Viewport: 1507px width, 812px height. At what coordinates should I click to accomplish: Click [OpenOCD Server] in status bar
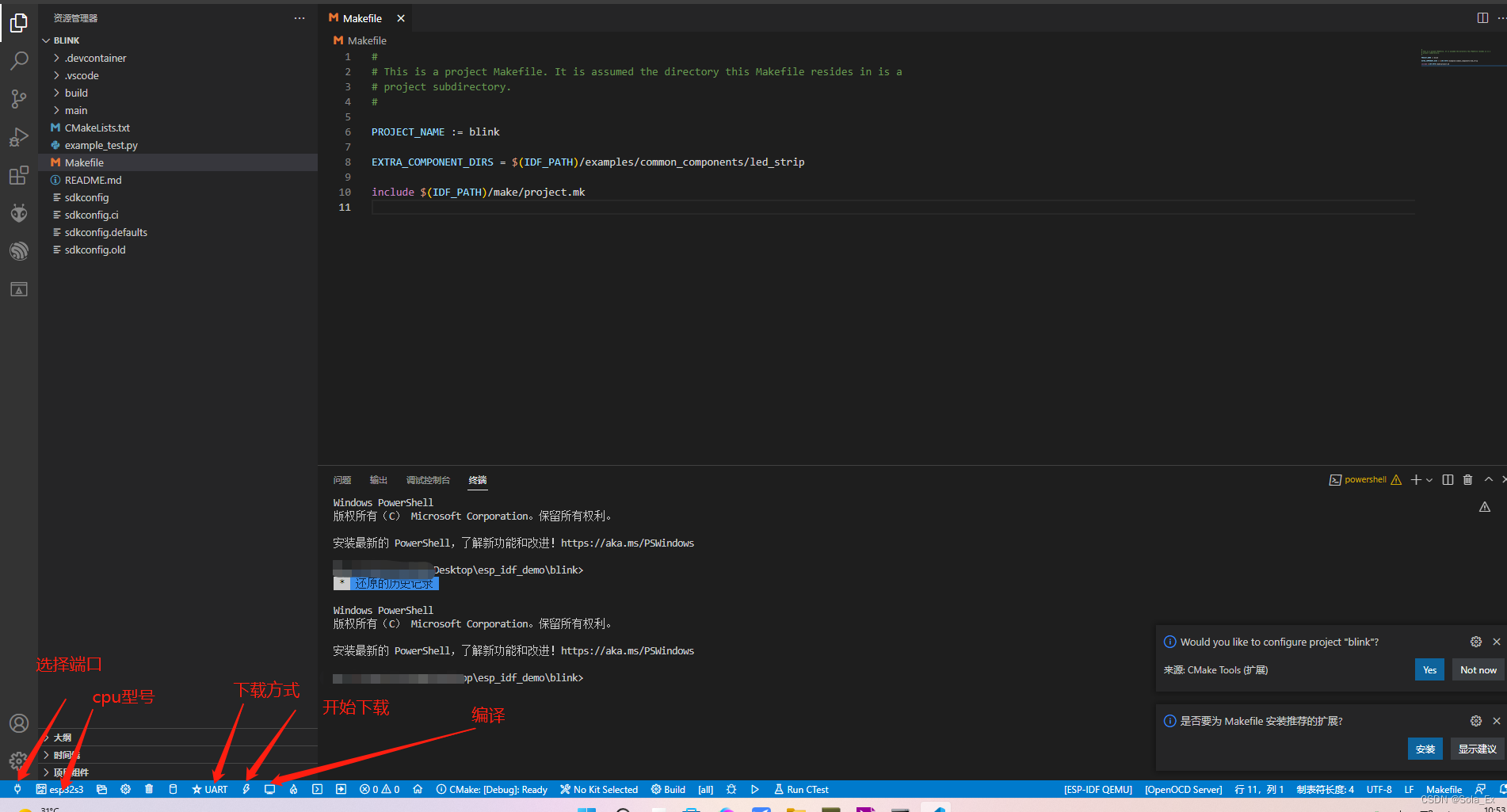coord(1183,789)
